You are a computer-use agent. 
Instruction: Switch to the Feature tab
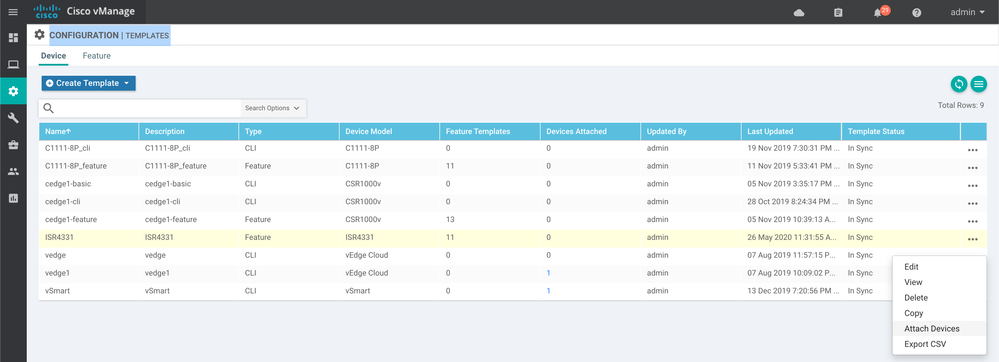(x=96, y=55)
